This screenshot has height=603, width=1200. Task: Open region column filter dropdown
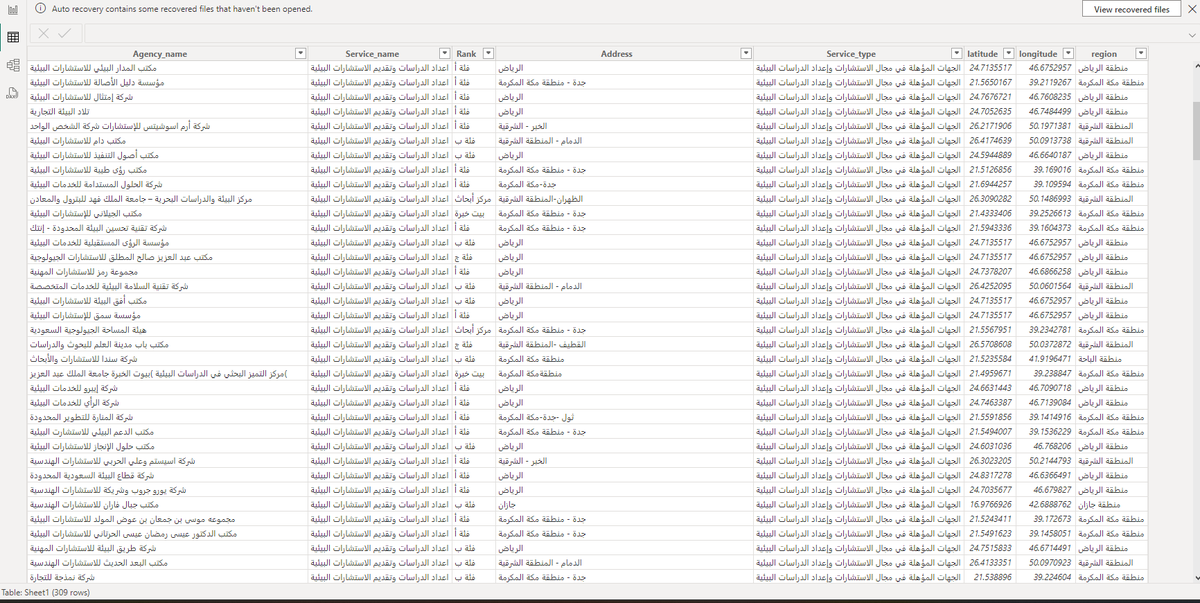tap(1141, 53)
